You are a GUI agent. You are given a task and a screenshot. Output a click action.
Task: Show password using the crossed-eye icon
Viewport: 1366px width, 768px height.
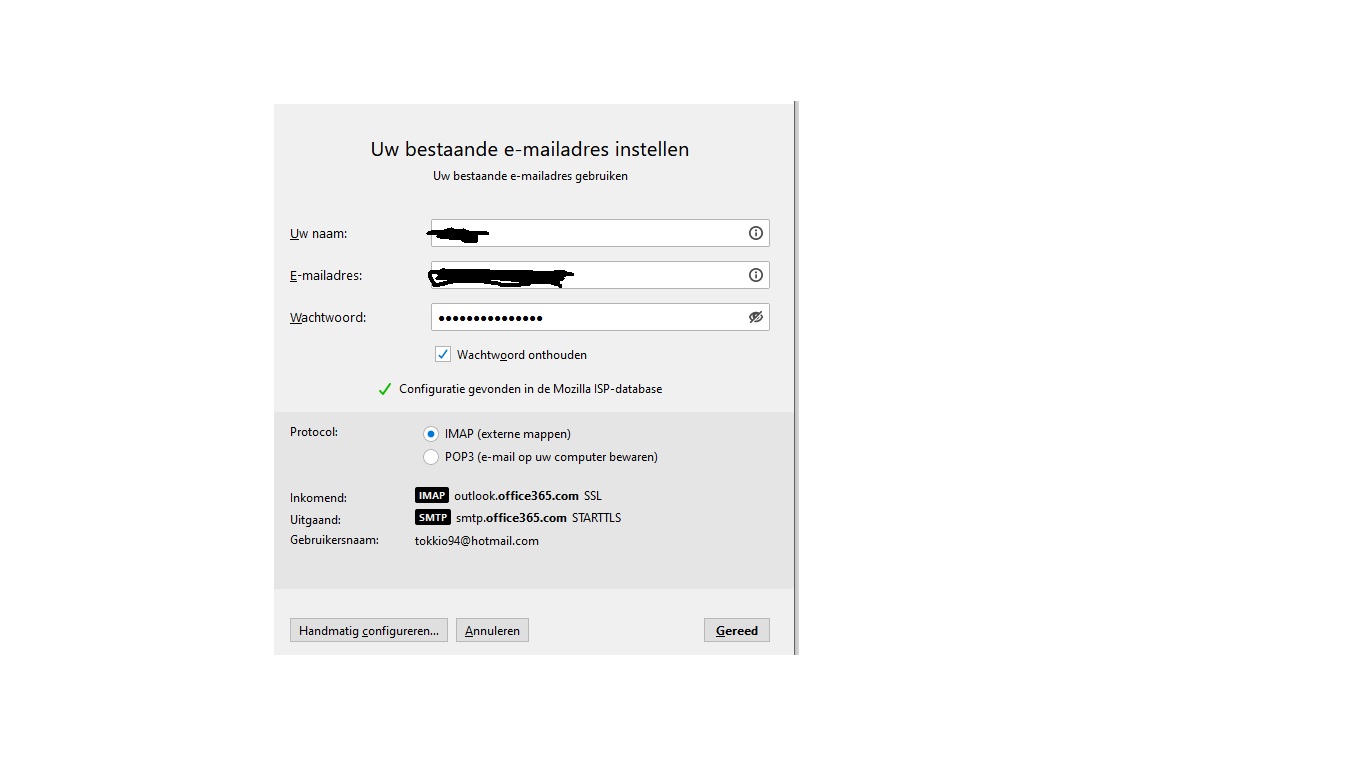(756, 317)
